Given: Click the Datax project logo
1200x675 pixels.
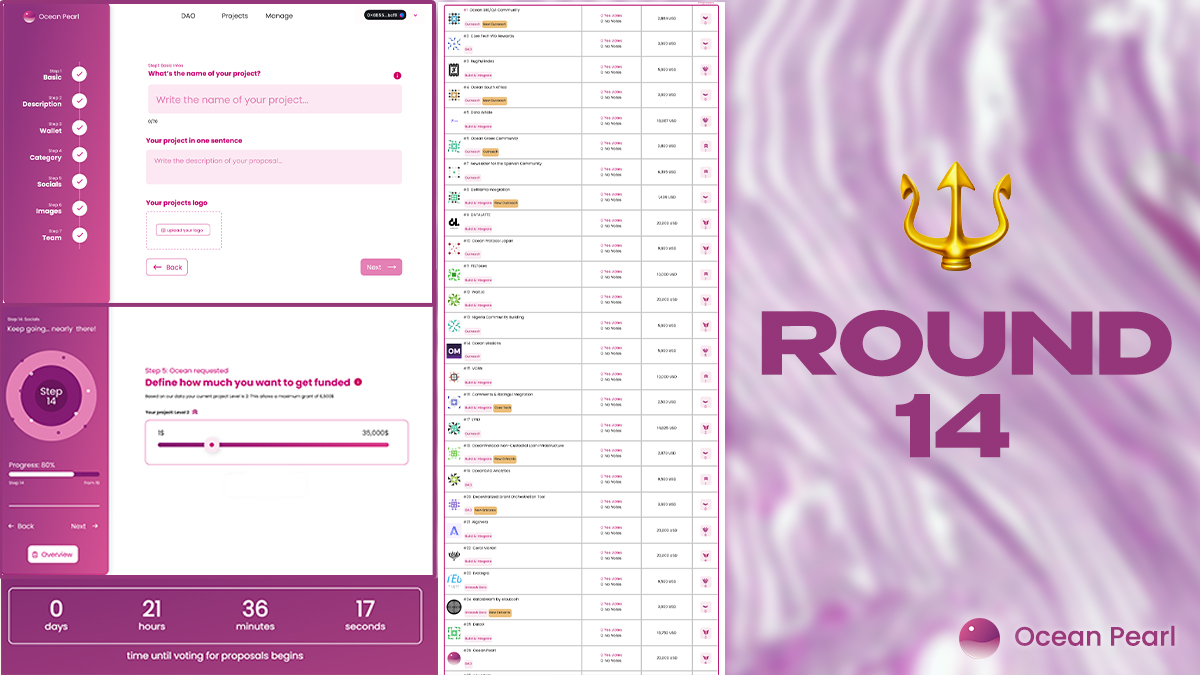Looking at the screenshot, I should coord(454,632).
